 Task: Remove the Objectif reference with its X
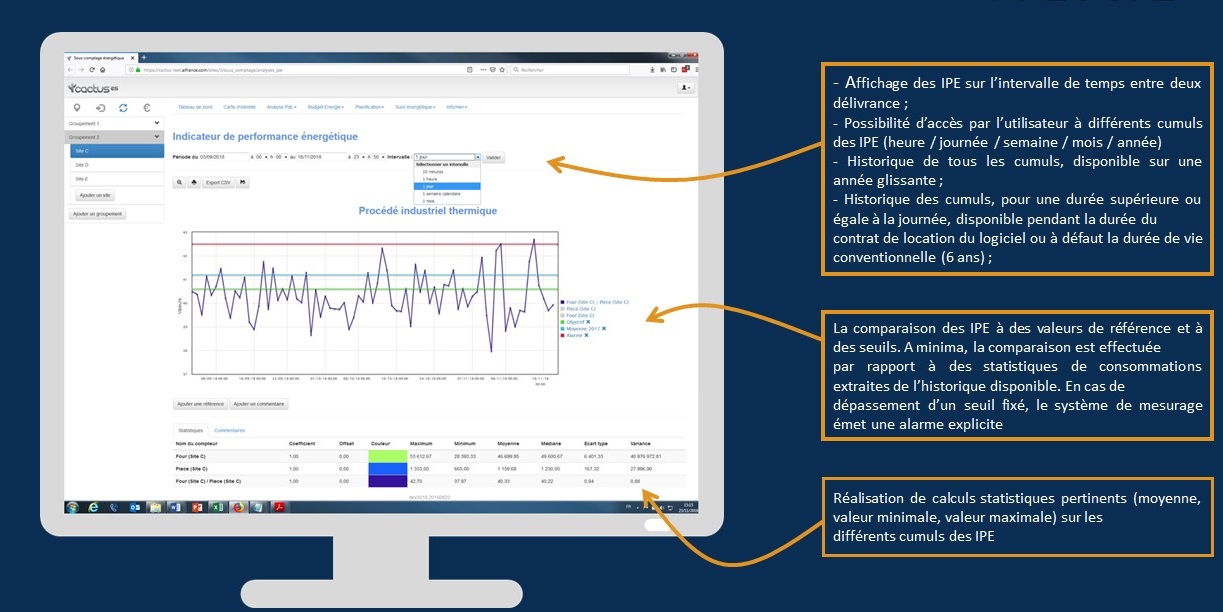(x=588, y=322)
